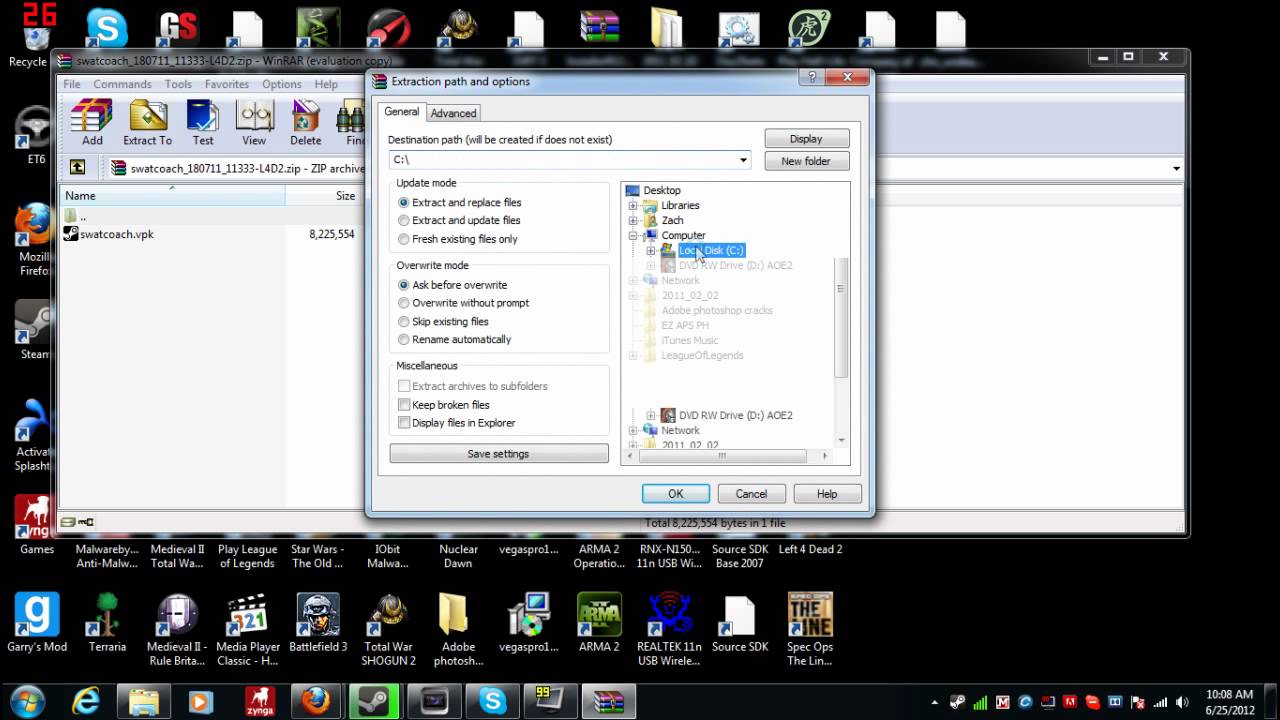Select Extract and update files option

[459, 220]
